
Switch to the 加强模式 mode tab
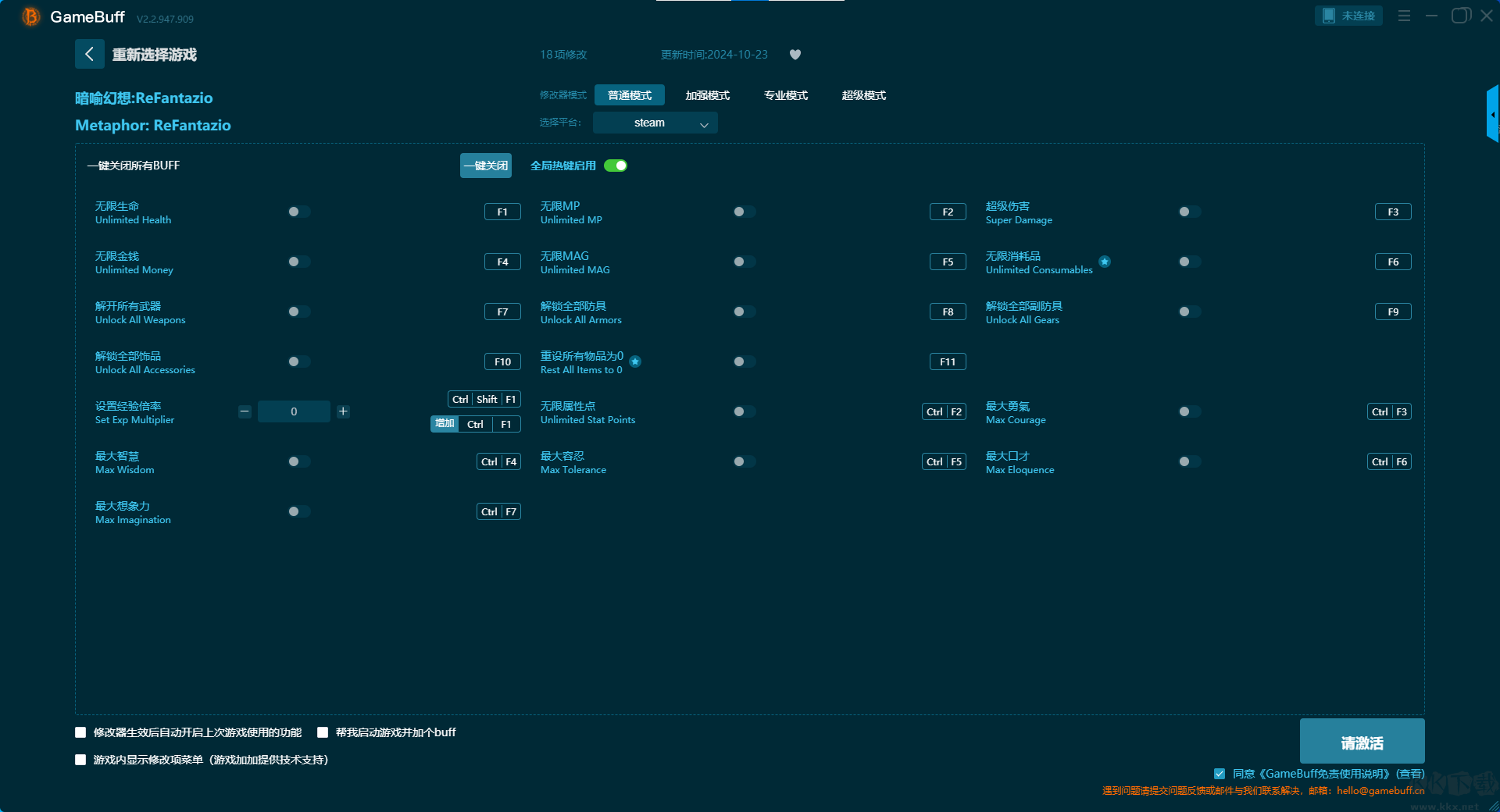tap(708, 95)
